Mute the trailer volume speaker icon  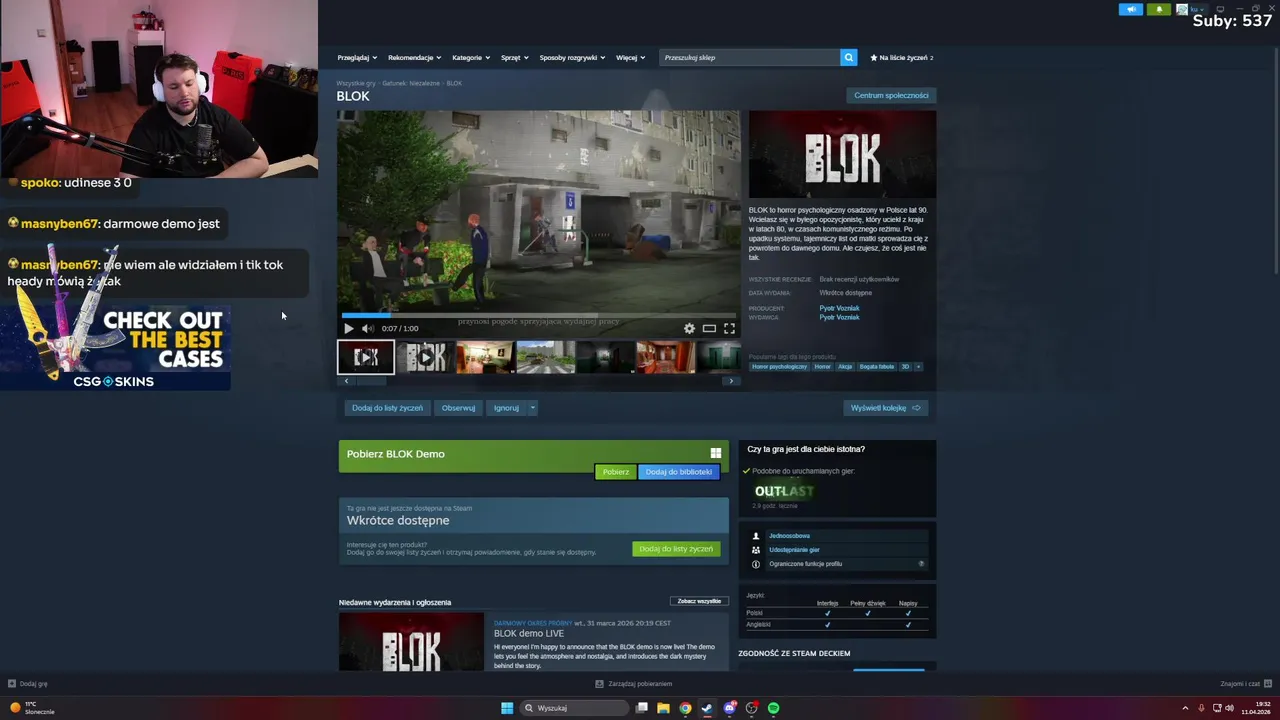click(367, 328)
